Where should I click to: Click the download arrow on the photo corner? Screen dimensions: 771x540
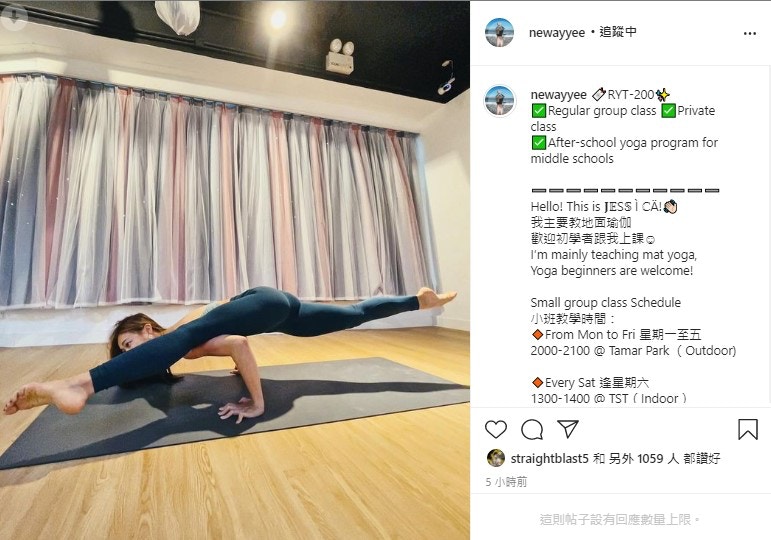click(14, 16)
